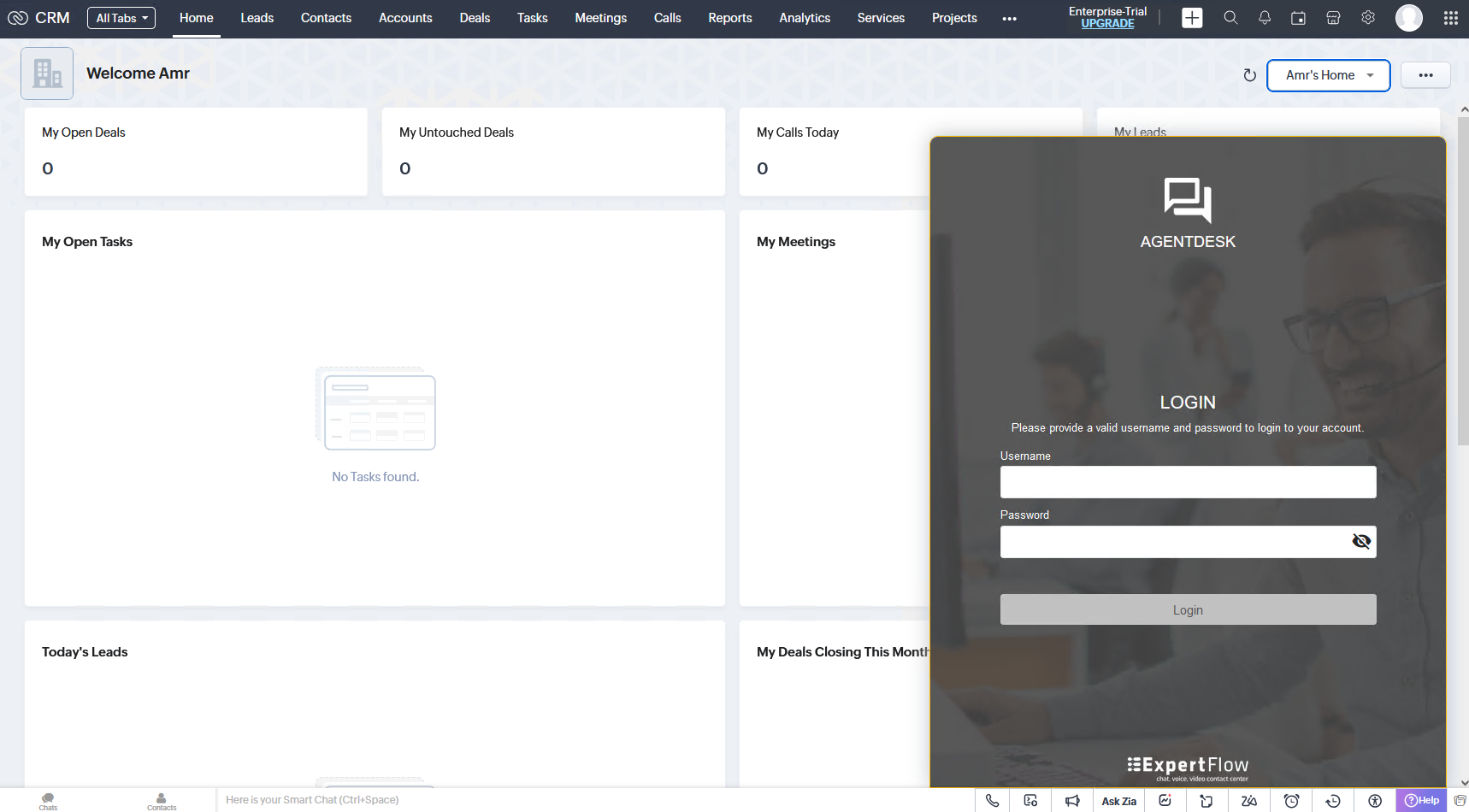Image resolution: width=1469 pixels, height=812 pixels.
Task: Open the recent history clock icon
Action: coord(1332,800)
